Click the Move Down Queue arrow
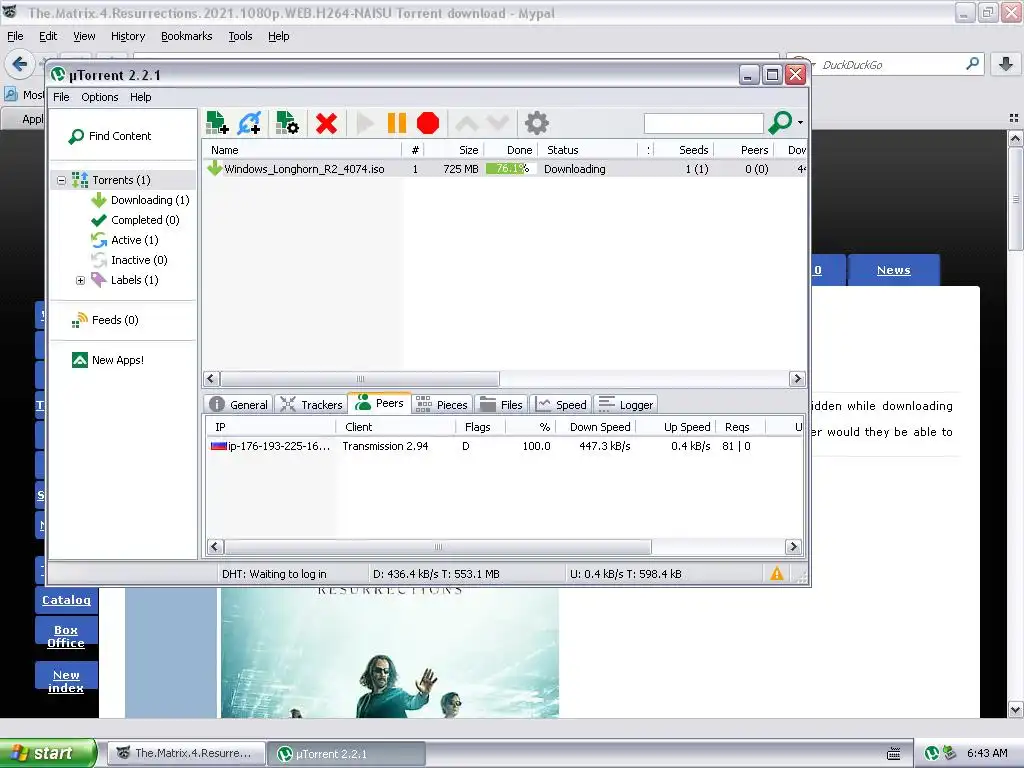This screenshot has width=1024, height=768. pos(498,123)
